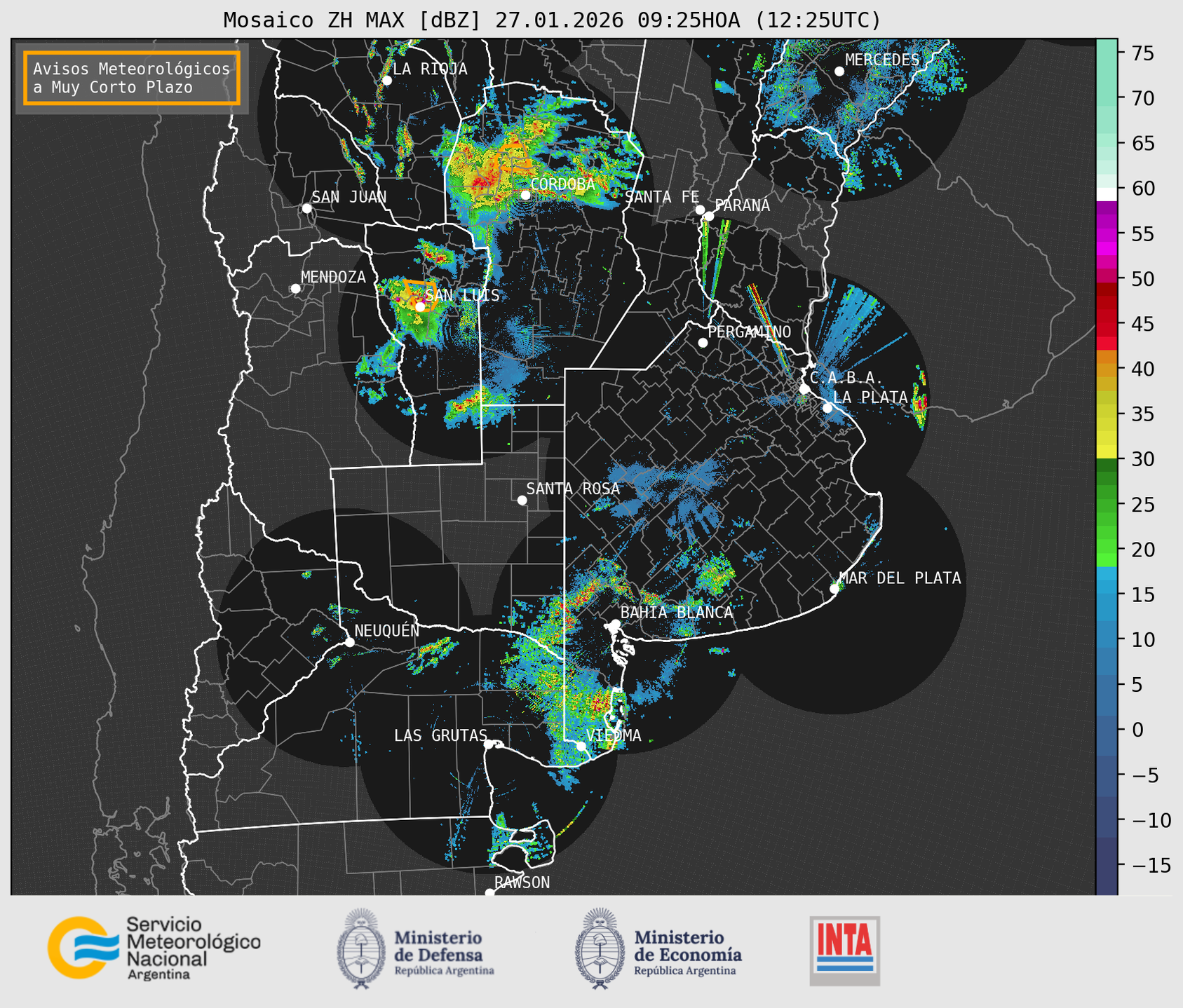This screenshot has height=1008, width=1183.
Task: Click the SANTA FE city label
Action: tap(662, 197)
